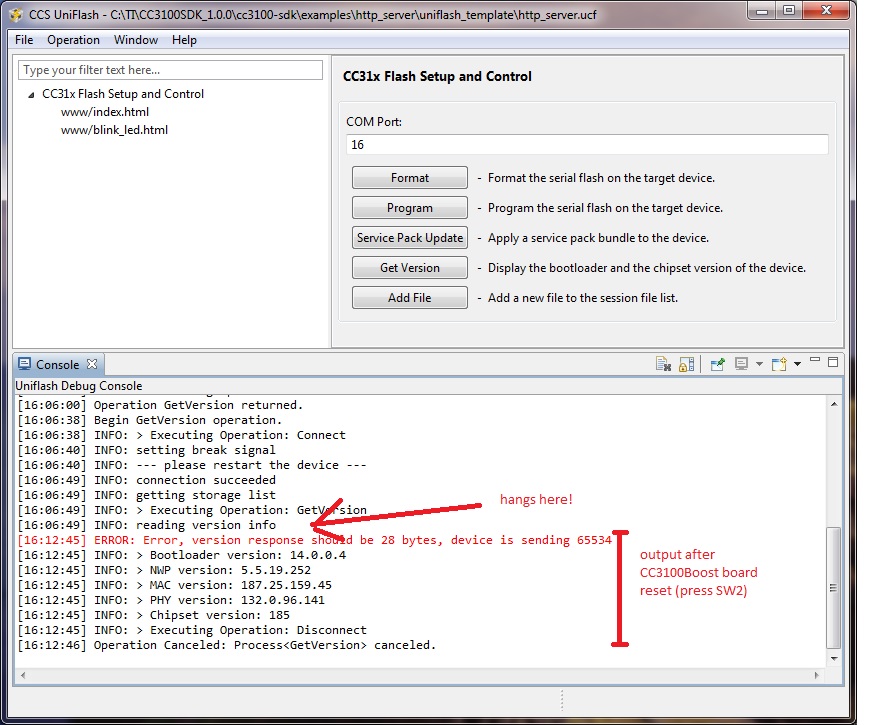Maximize the Console panel
Image resolution: width=885 pixels, height=725 pixels.
833,362
